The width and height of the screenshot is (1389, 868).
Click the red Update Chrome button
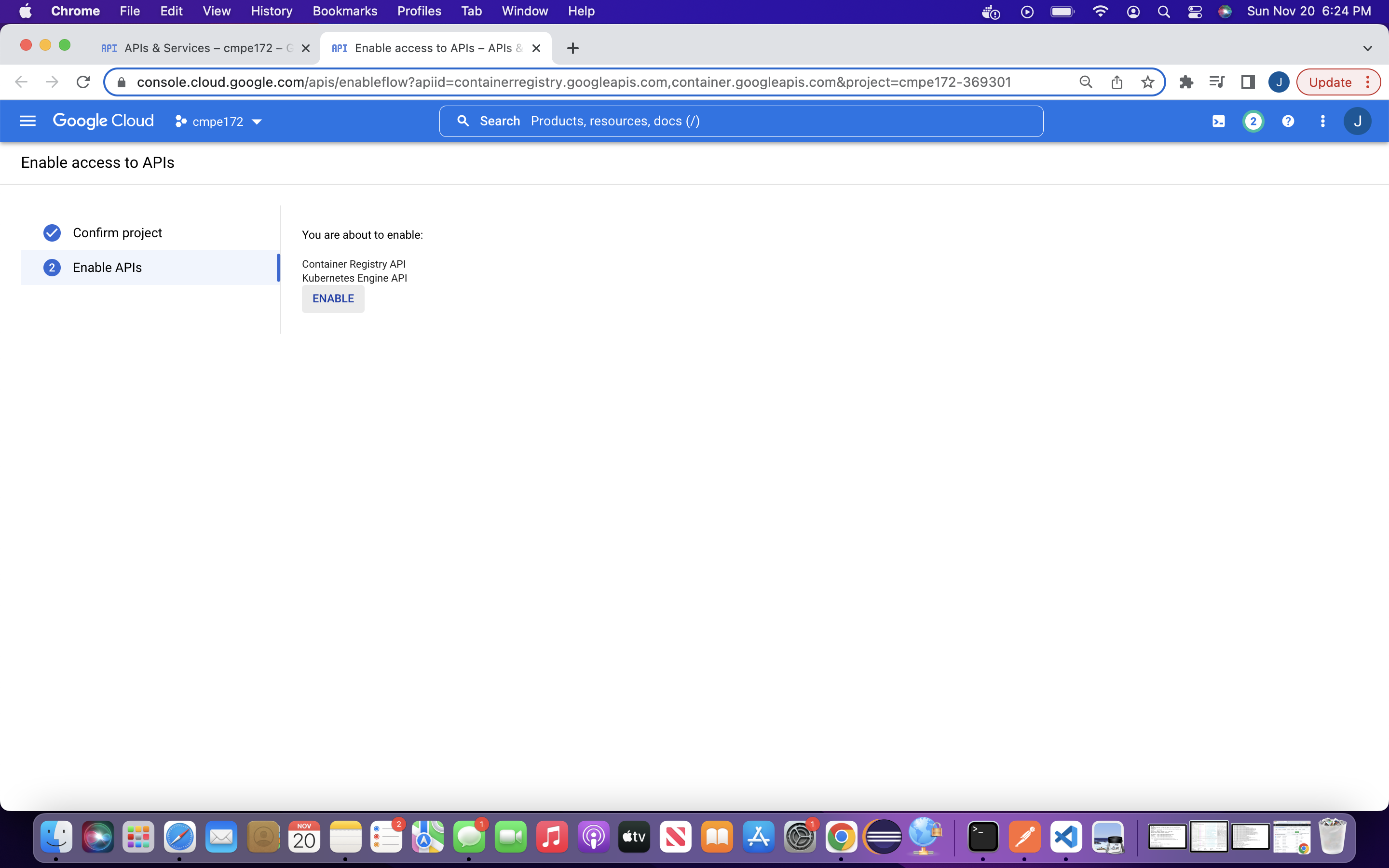pos(1331,82)
